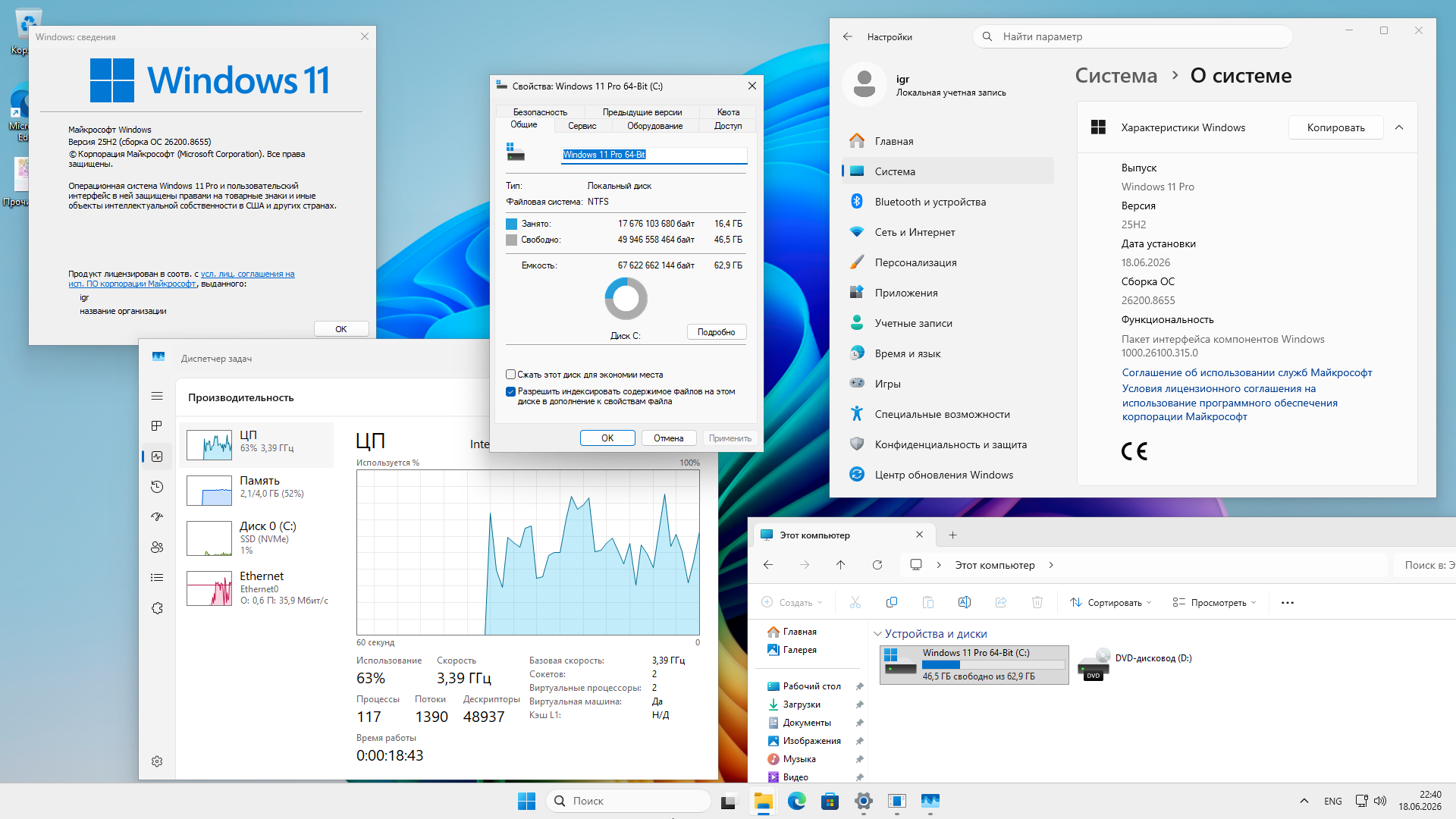1456x819 pixels.
Task: Open Microsoft Store from taskbar
Action: point(830,801)
